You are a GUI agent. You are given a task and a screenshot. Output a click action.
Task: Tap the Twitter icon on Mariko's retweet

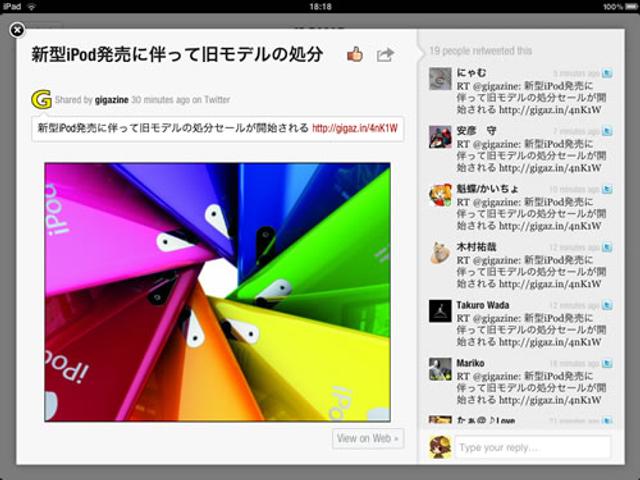607,363
